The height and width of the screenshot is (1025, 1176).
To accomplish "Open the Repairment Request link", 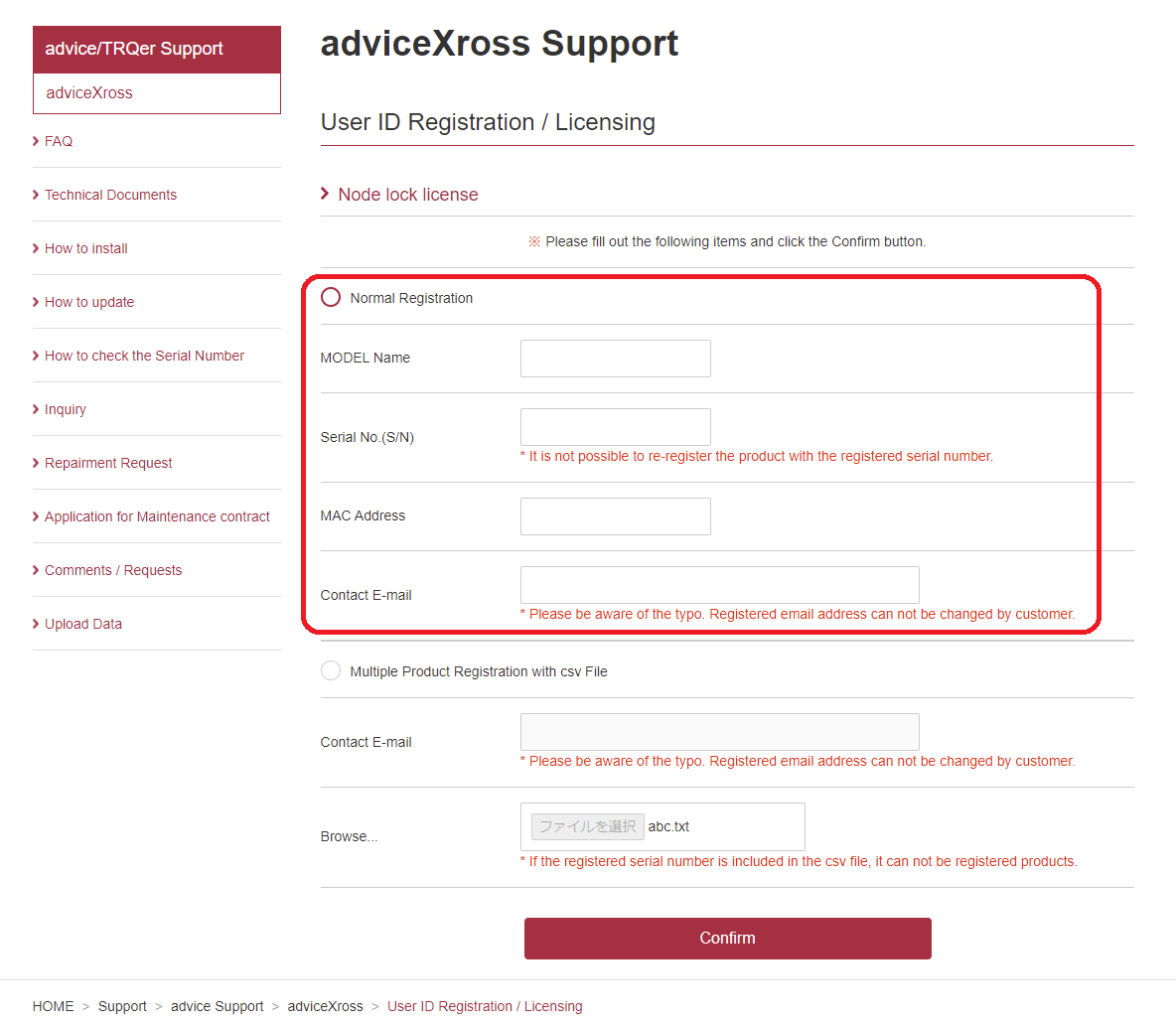I will coord(108,464).
